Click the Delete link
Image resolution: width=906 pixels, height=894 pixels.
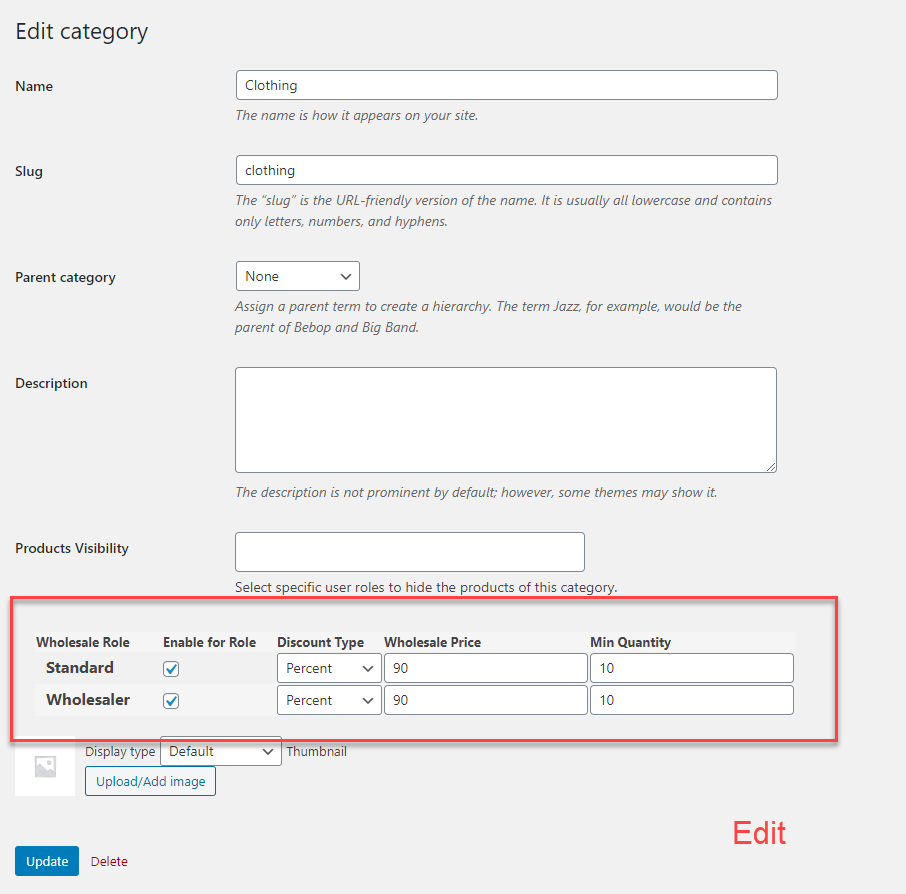pyautogui.click(x=109, y=861)
